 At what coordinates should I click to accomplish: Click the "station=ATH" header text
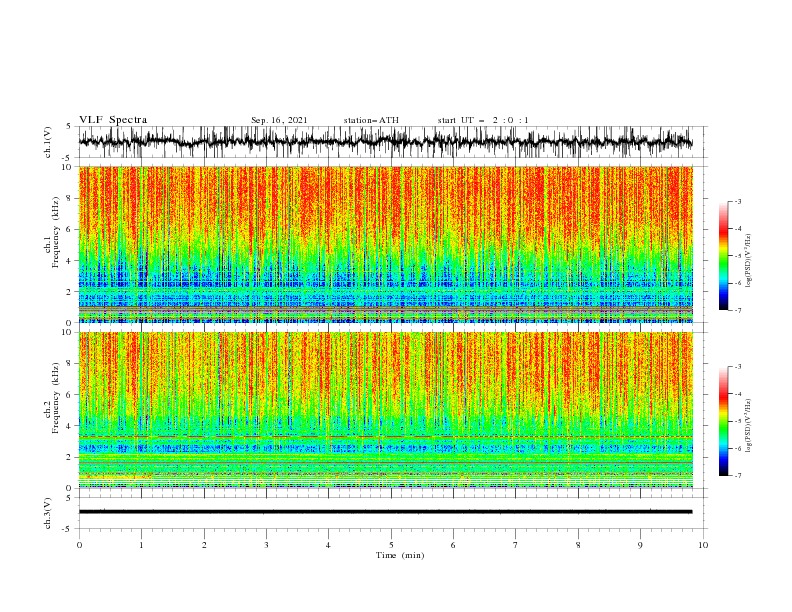point(371,120)
